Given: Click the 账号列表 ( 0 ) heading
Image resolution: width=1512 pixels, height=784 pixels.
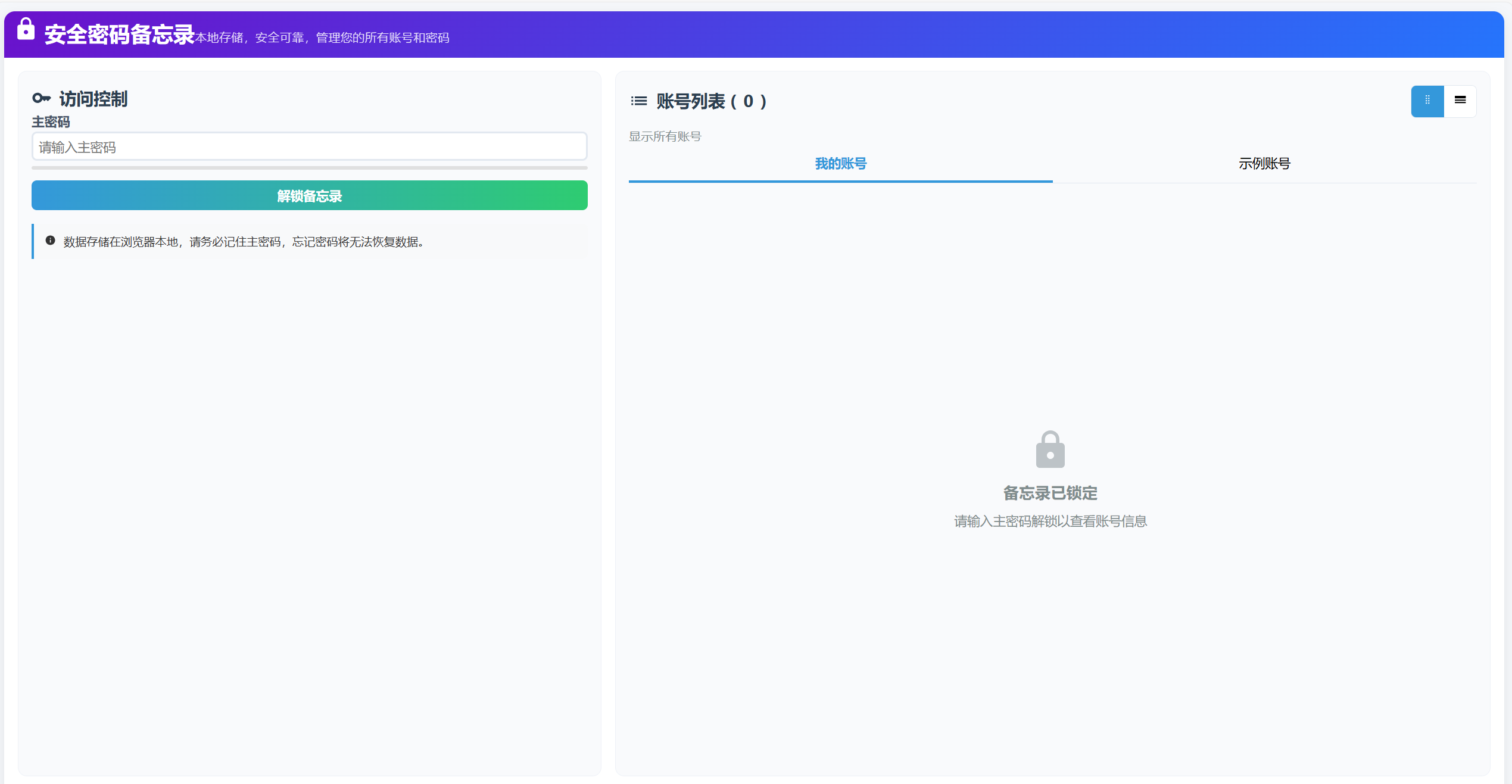Looking at the screenshot, I should (x=711, y=101).
